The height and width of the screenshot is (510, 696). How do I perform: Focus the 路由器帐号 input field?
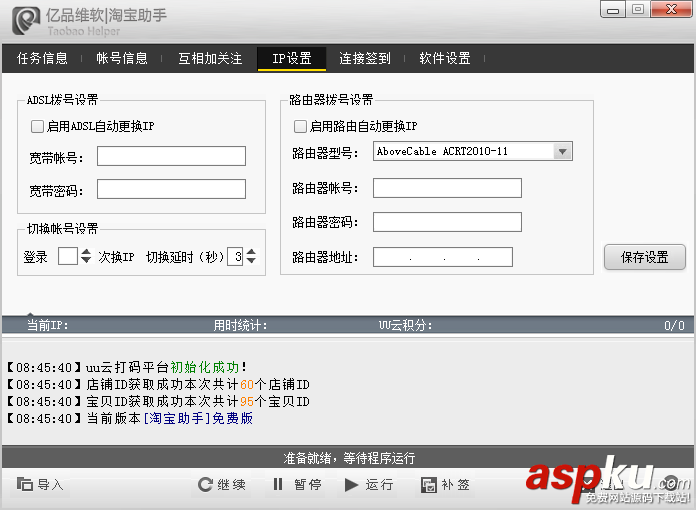click(447, 188)
